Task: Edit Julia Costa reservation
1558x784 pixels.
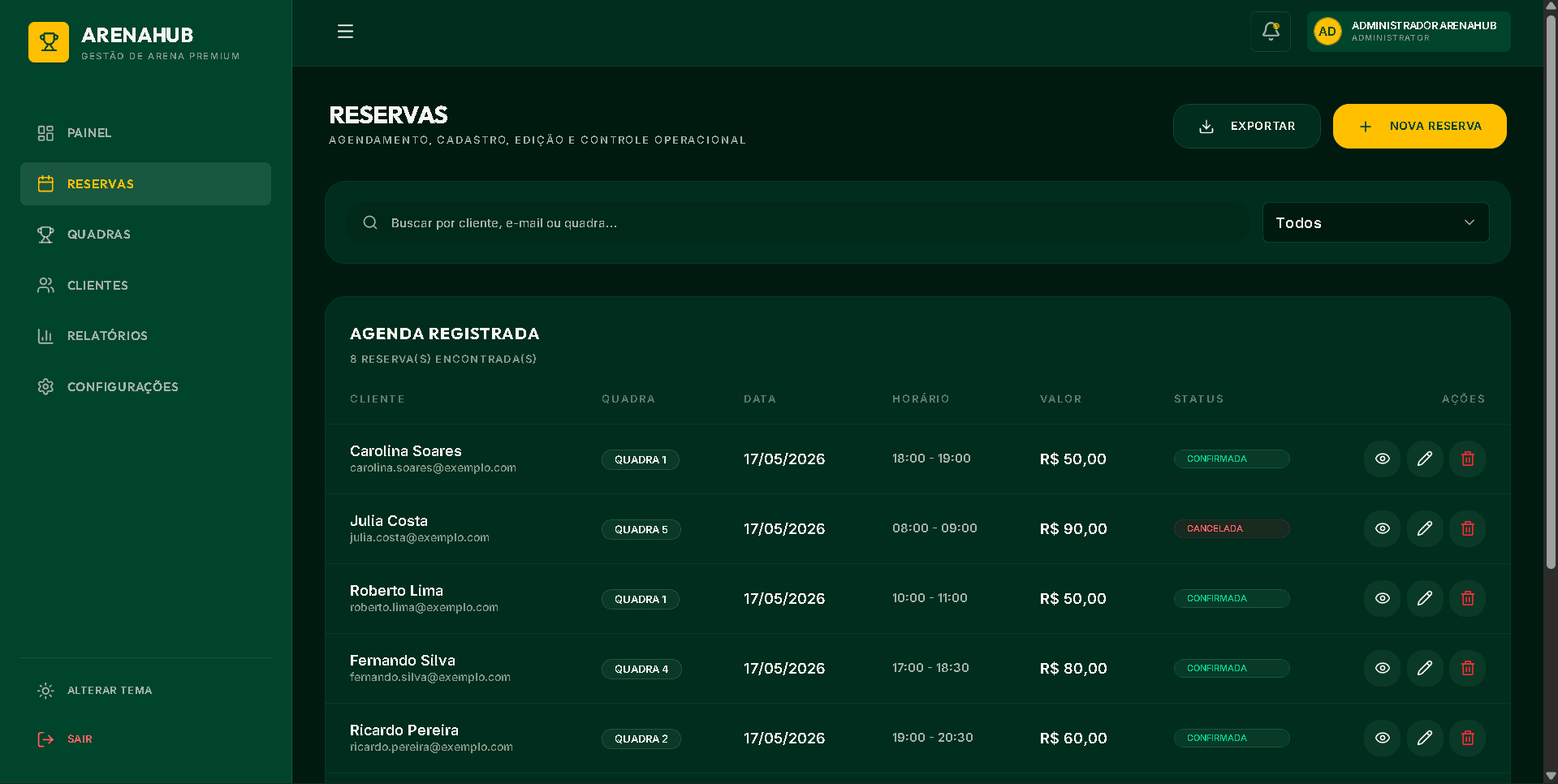Action: 1425,528
